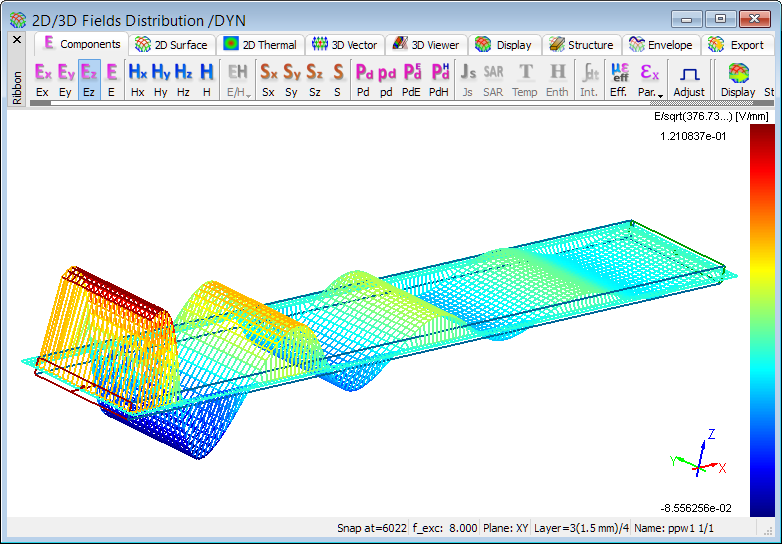782x544 pixels.
Task: Toggle total H field magnitude display
Action: pyautogui.click(x=206, y=79)
